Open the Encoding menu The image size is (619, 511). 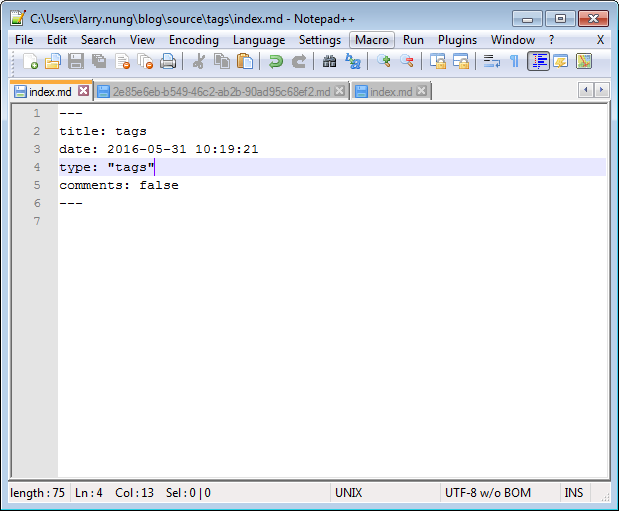click(x=193, y=40)
